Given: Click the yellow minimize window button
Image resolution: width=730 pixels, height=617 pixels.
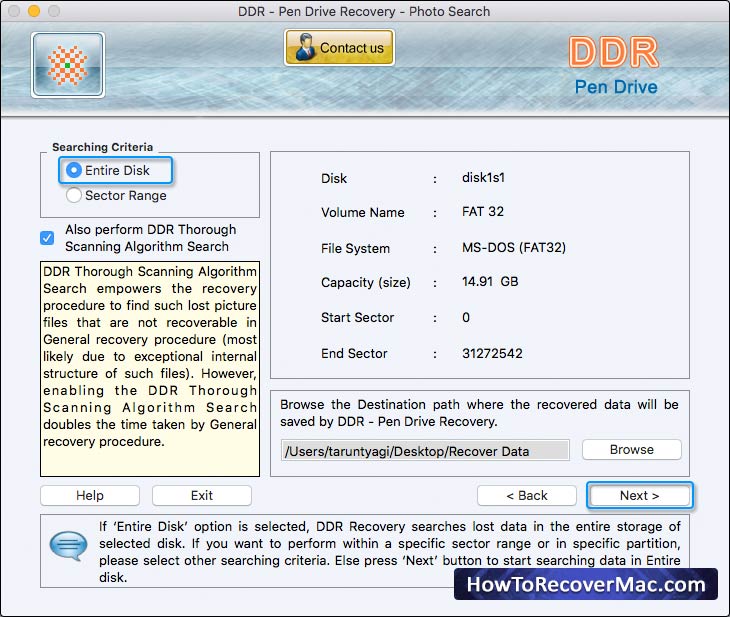Looking at the screenshot, I should [x=34, y=11].
